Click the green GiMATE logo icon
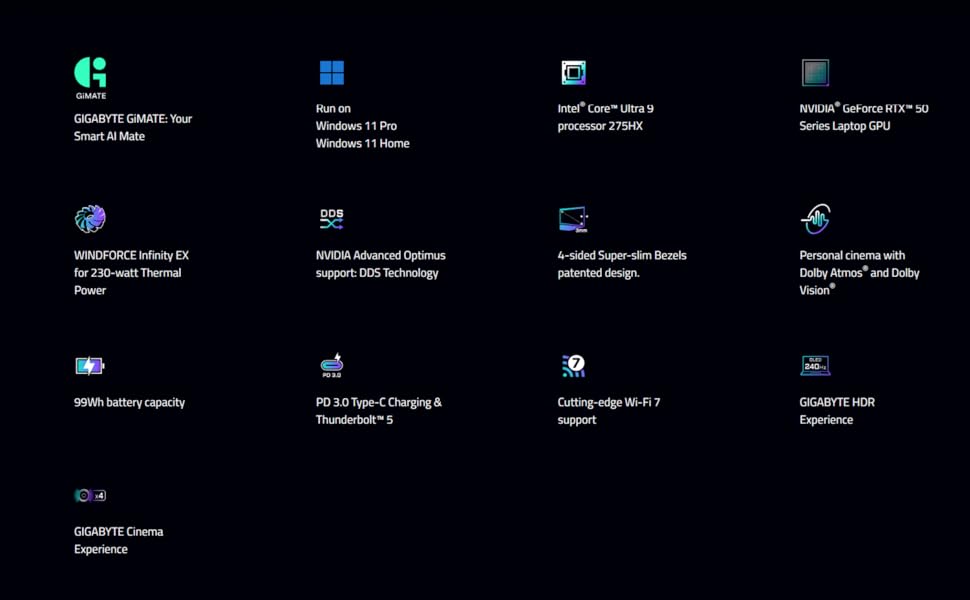Screen dimensions: 970x600 (x=90, y=78)
